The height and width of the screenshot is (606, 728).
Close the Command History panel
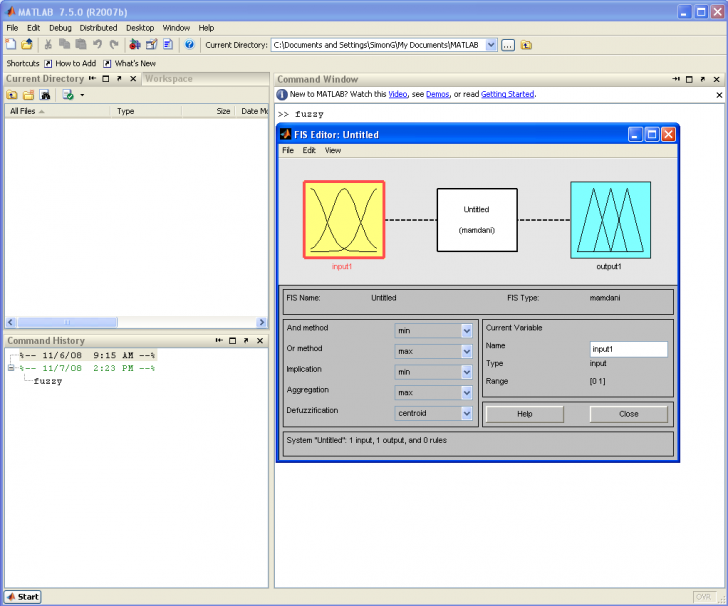click(260, 340)
